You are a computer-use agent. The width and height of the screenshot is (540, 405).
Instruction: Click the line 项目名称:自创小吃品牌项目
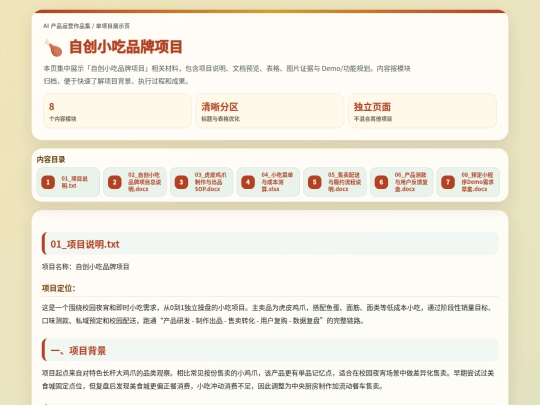[x=86, y=267]
